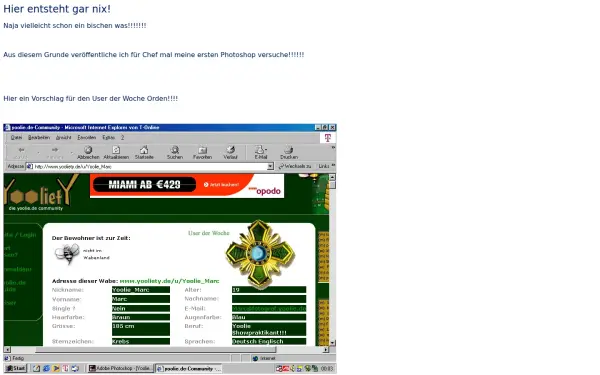Click the horizontal scrollbar left arrow
The width and height of the screenshot is (600, 375).
pyautogui.click(x=7, y=350)
